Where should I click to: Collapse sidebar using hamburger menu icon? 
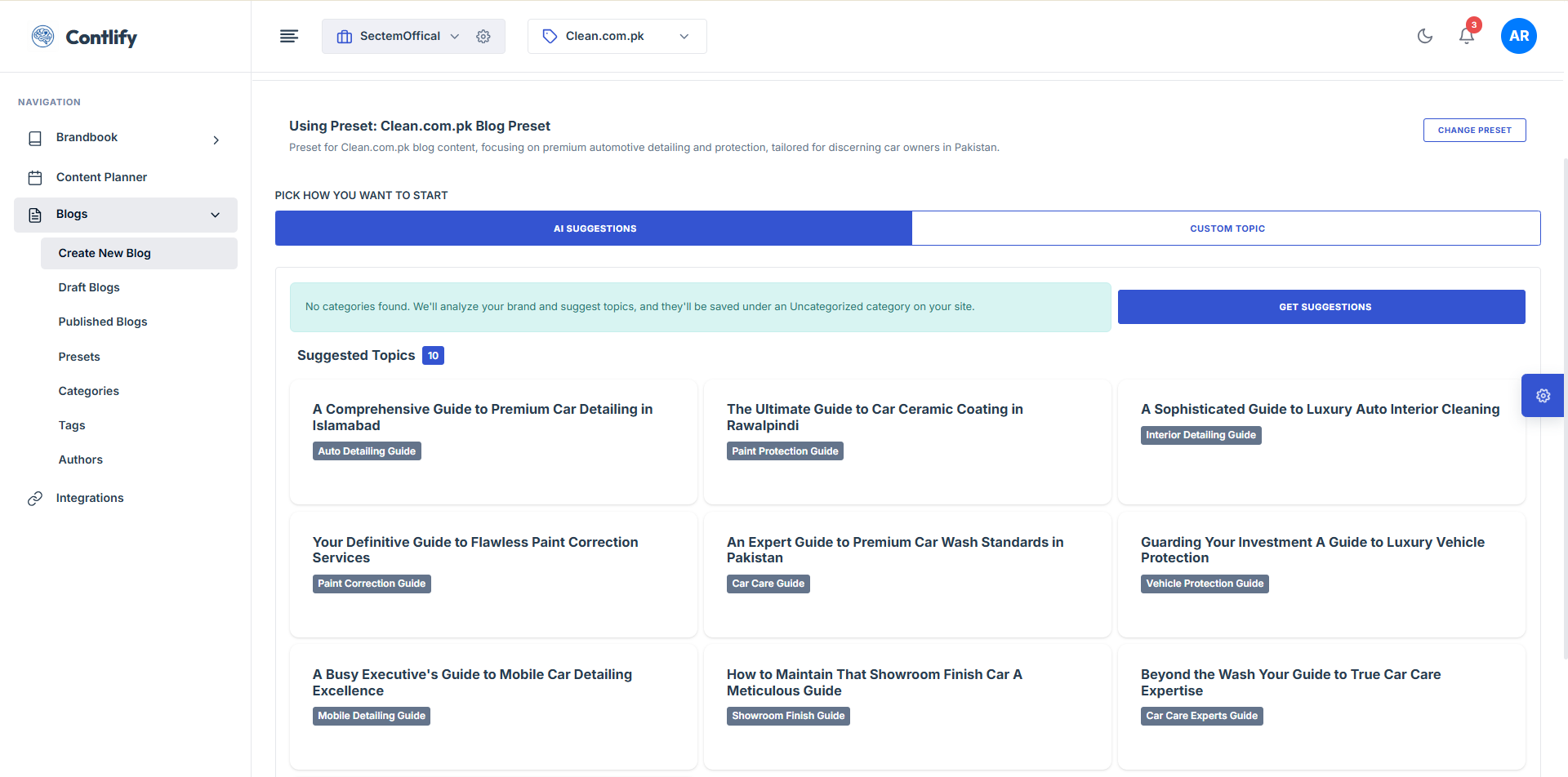pyautogui.click(x=289, y=36)
